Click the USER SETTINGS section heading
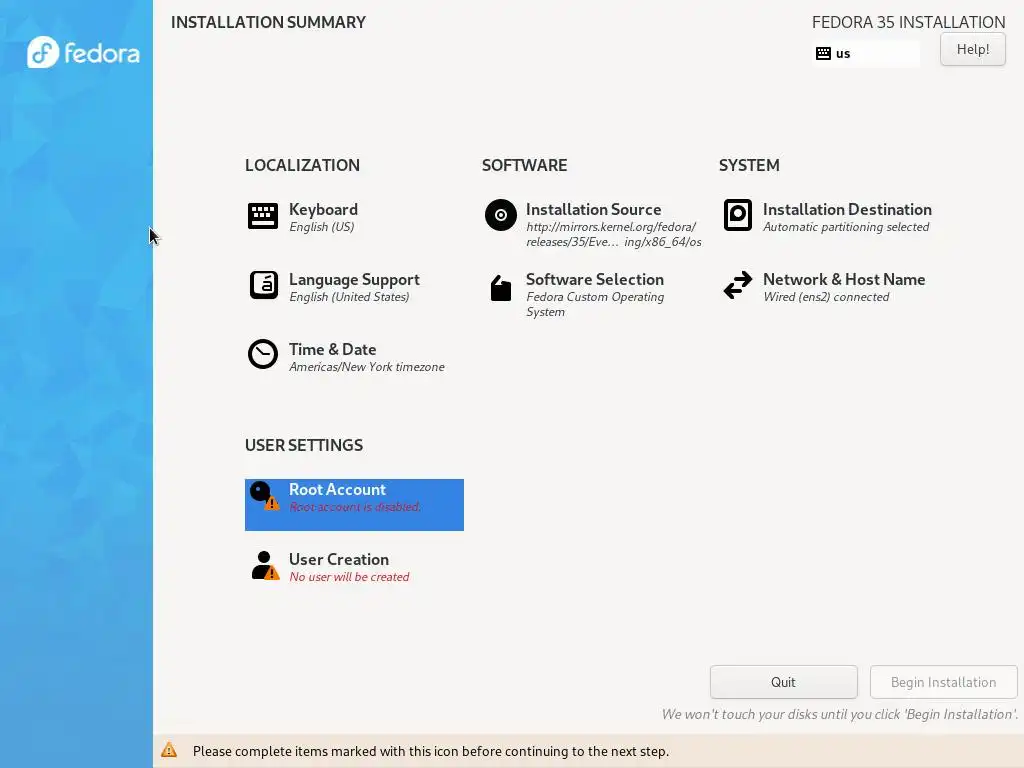 tap(304, 445)
